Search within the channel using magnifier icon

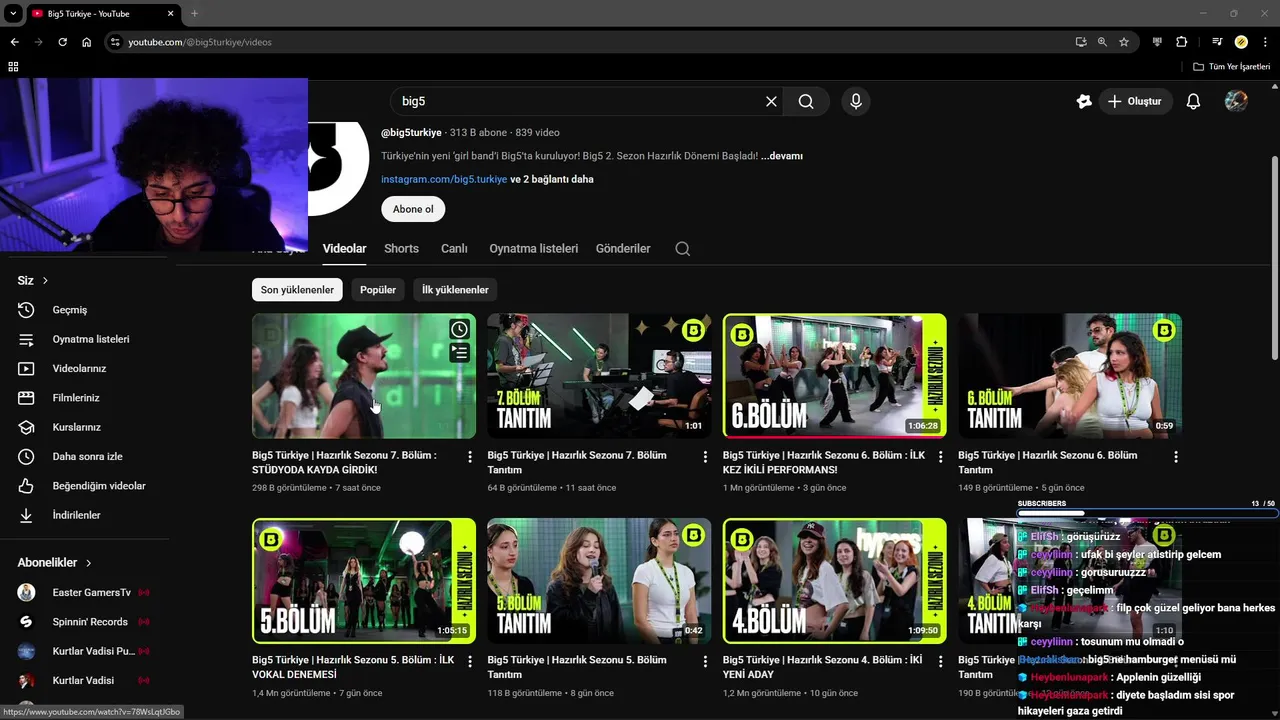[683, 249]
